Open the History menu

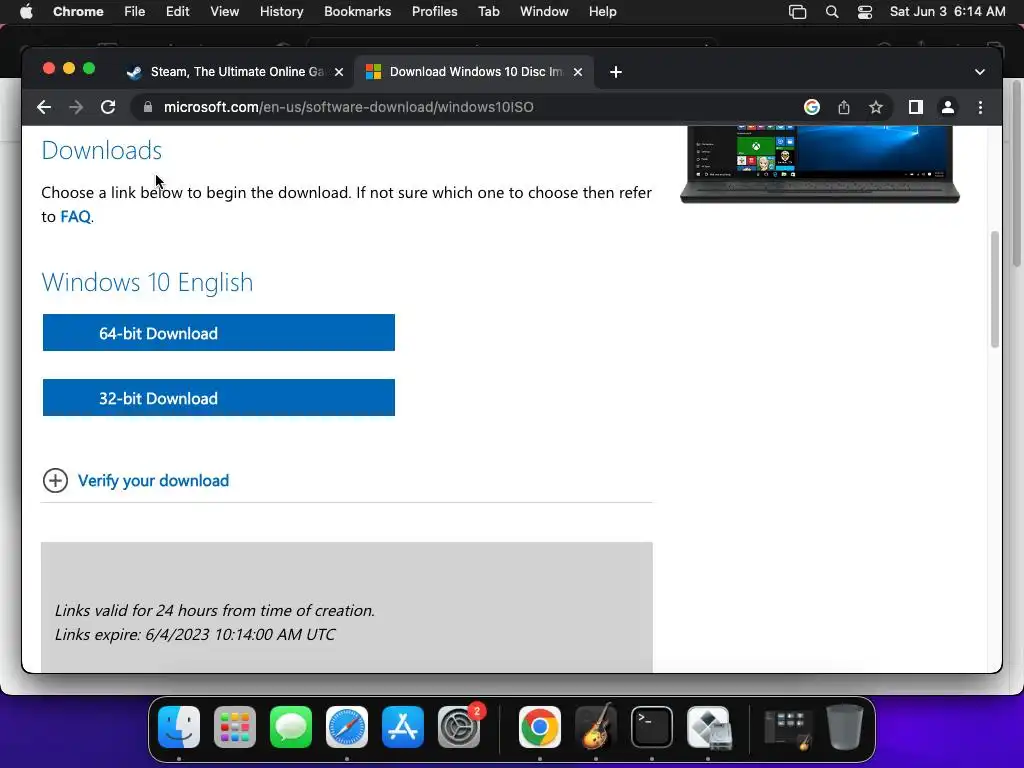click(x=281, y=12)
